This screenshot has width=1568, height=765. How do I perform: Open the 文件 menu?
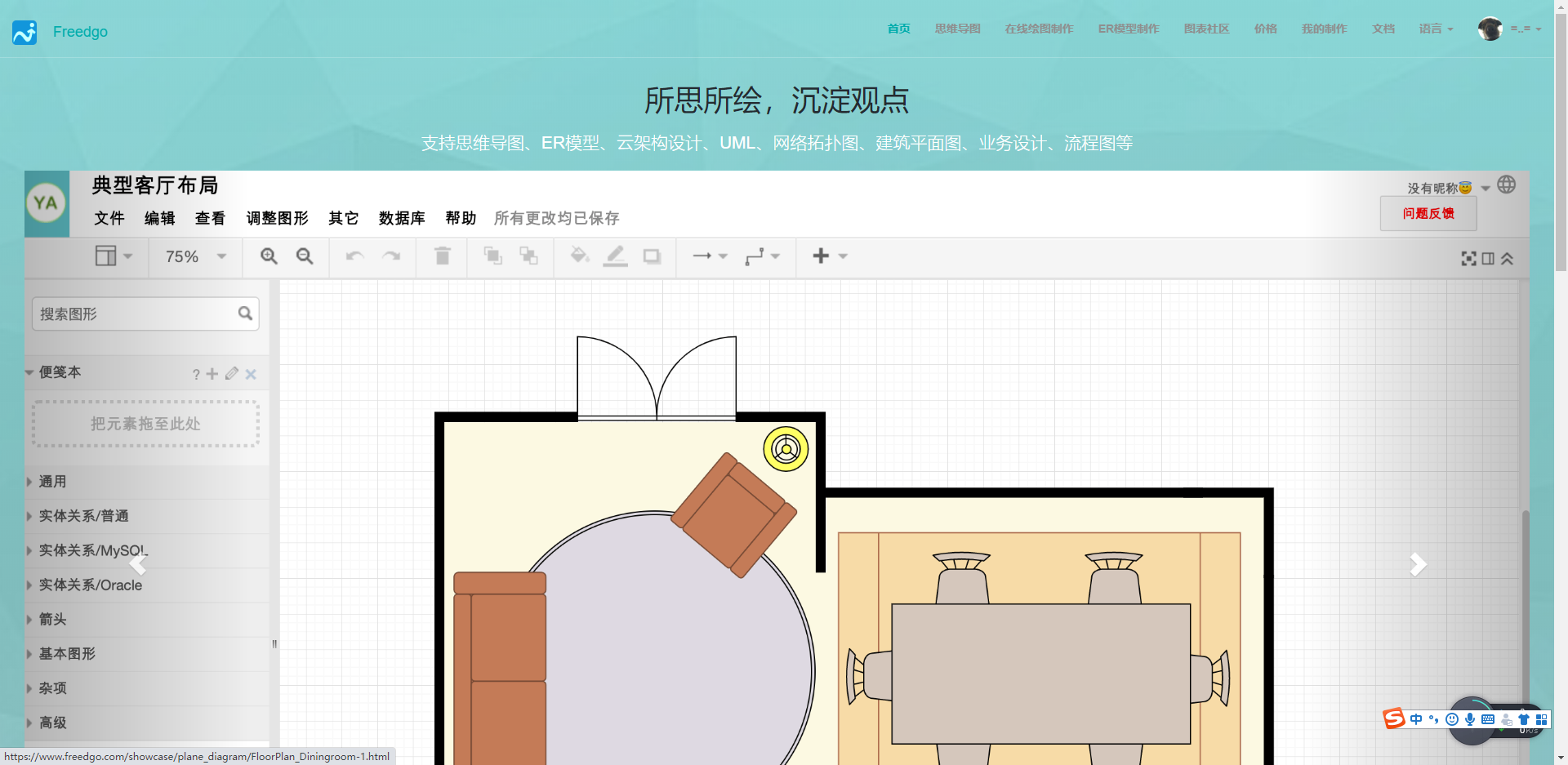(109, 218)
